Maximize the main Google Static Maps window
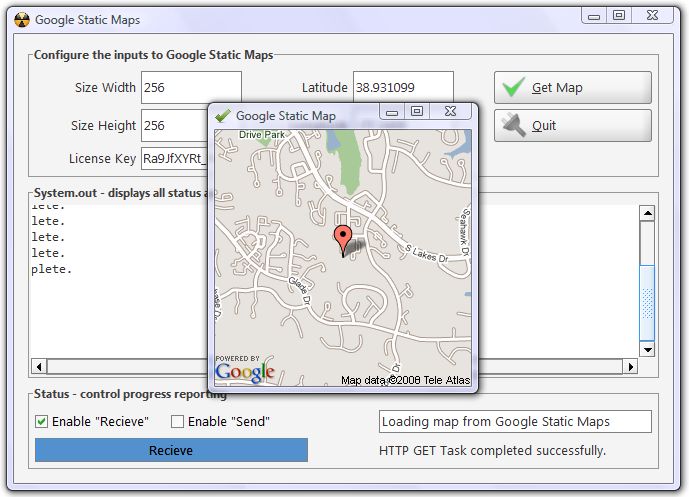 click(619, 15)
